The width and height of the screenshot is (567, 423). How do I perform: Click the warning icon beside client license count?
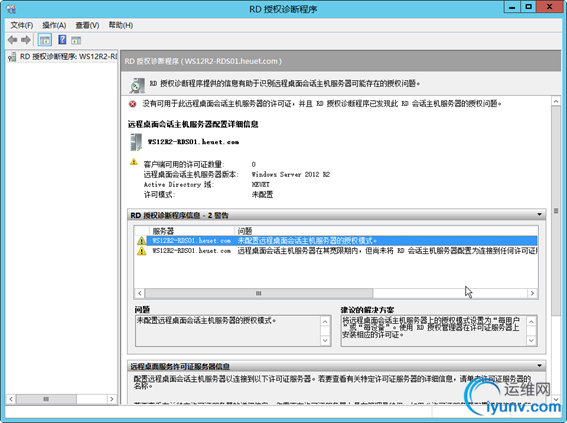click(x=134, y=162)
